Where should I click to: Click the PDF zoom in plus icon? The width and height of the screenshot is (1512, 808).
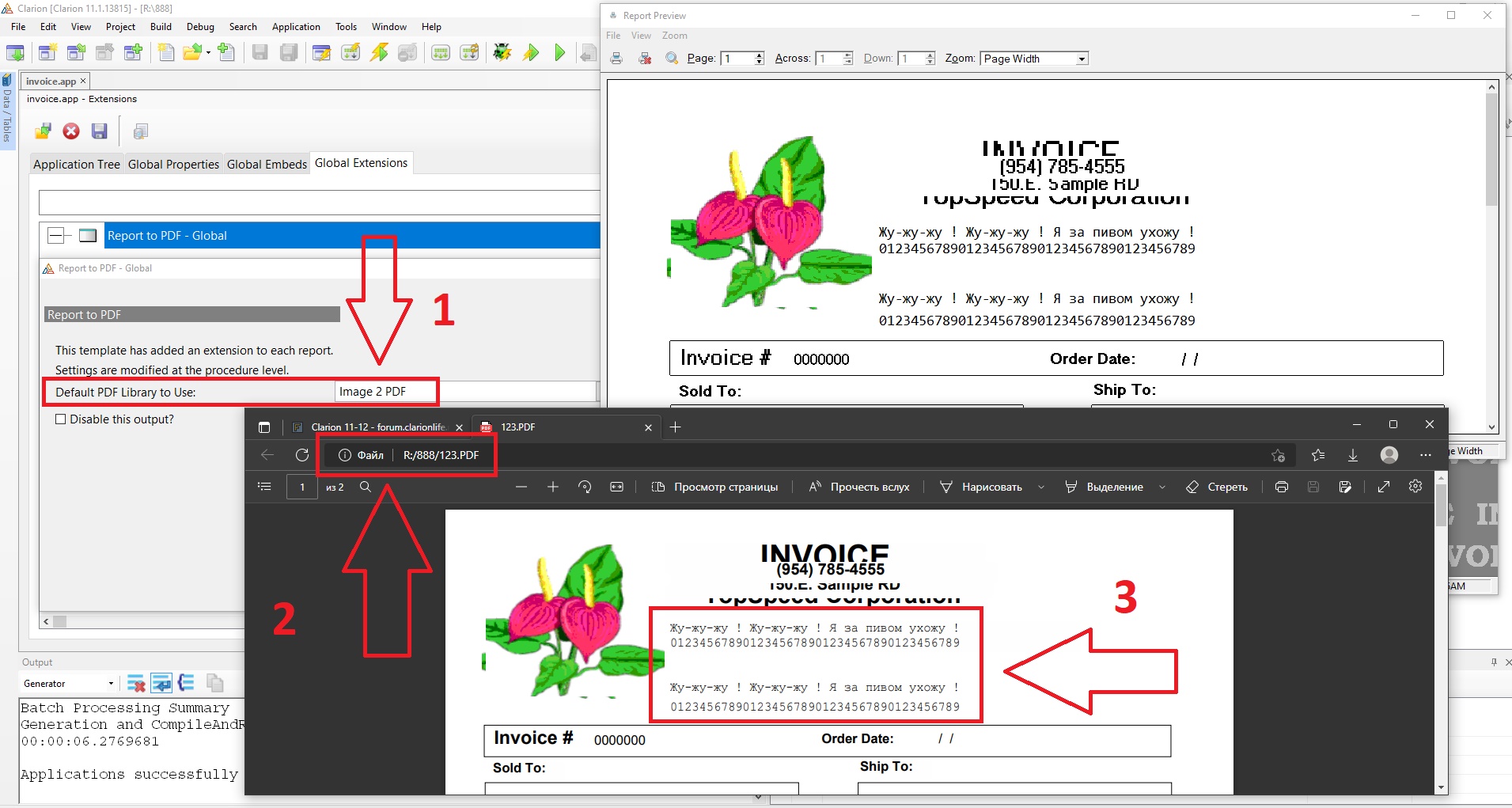coord(553,487)
